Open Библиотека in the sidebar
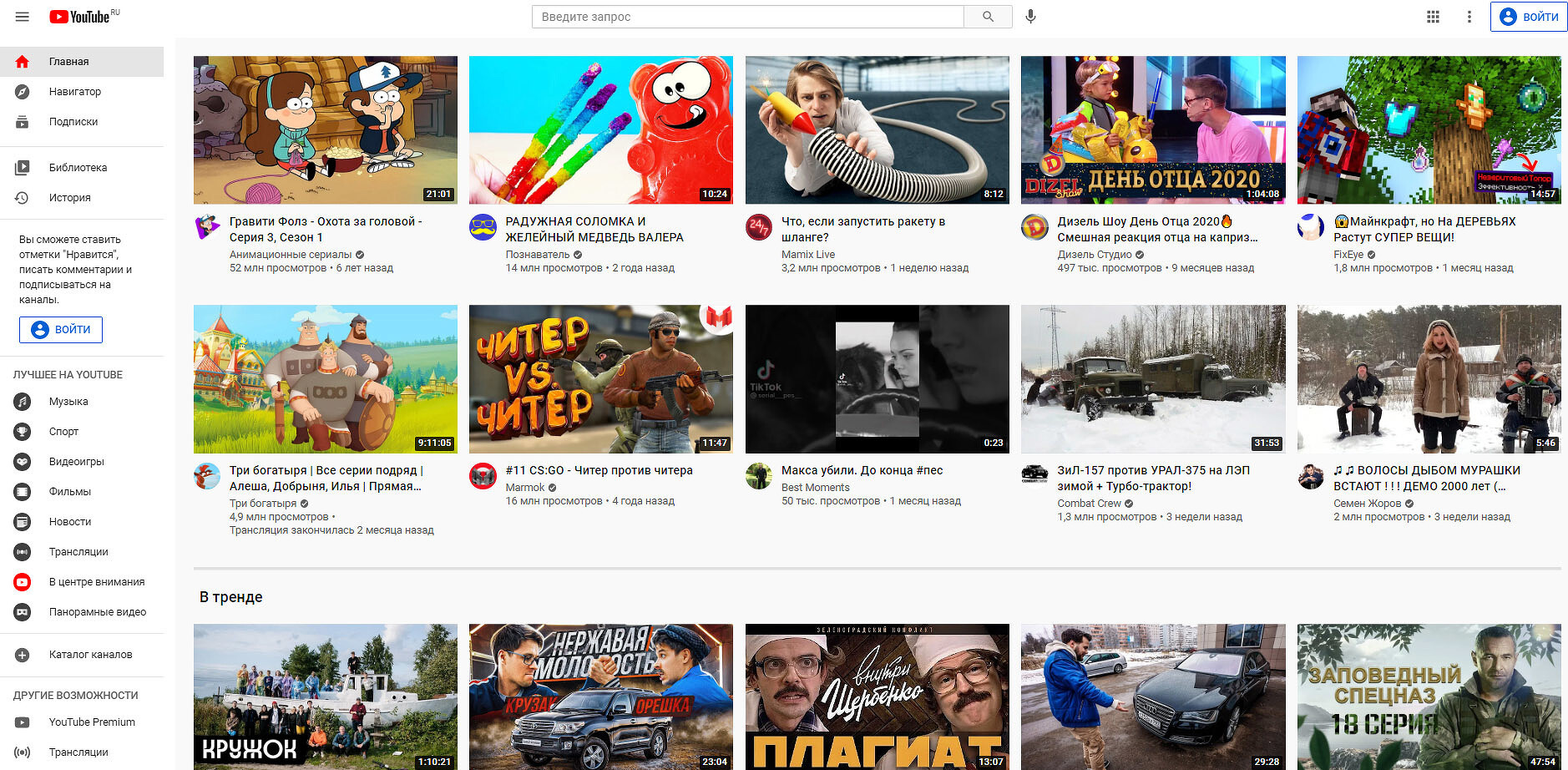Image resolution: width=1568 pixels, height=770 pixels. (78, 168)
